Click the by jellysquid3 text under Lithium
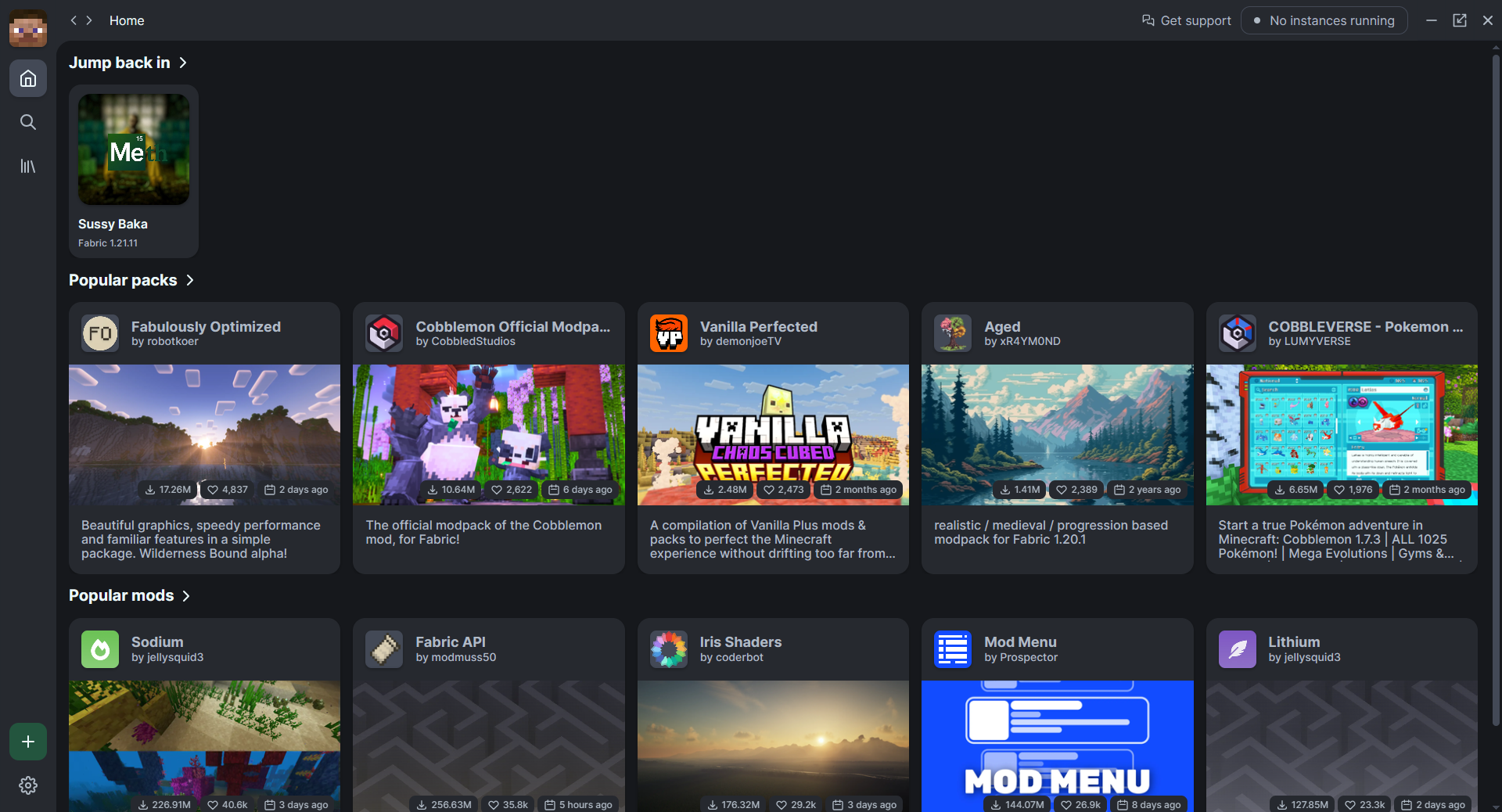Screen dimensions: 1502x812 click(1304, 658)
